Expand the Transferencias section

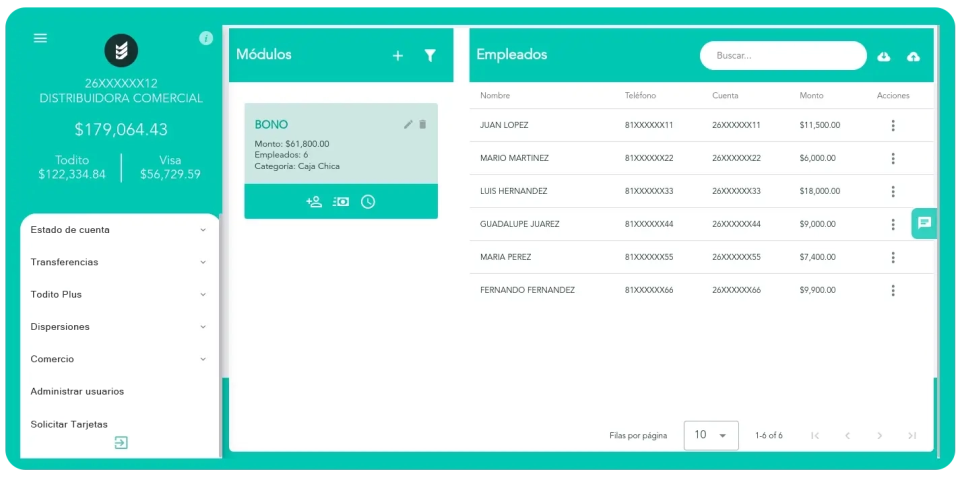(119, 262)
